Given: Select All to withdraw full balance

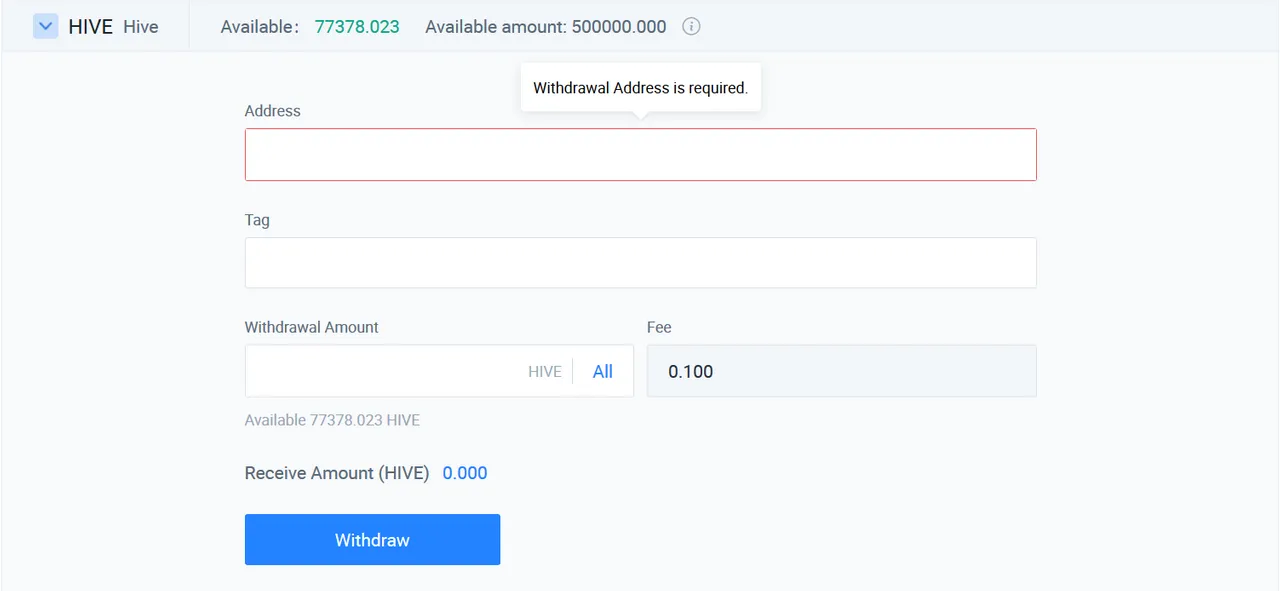Looking at the screenshot, I should pyautogui.click(x=602, y=371).
